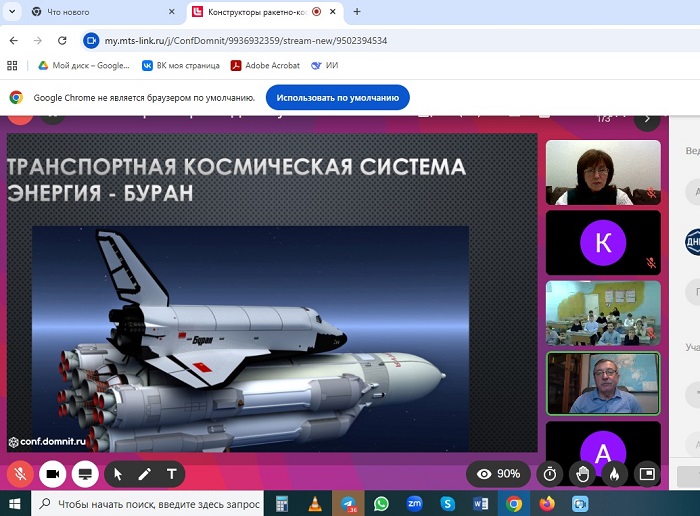Toggle the 90% eye visibility indicator
This screenshot has width=700, height=516.
(498, 473)
